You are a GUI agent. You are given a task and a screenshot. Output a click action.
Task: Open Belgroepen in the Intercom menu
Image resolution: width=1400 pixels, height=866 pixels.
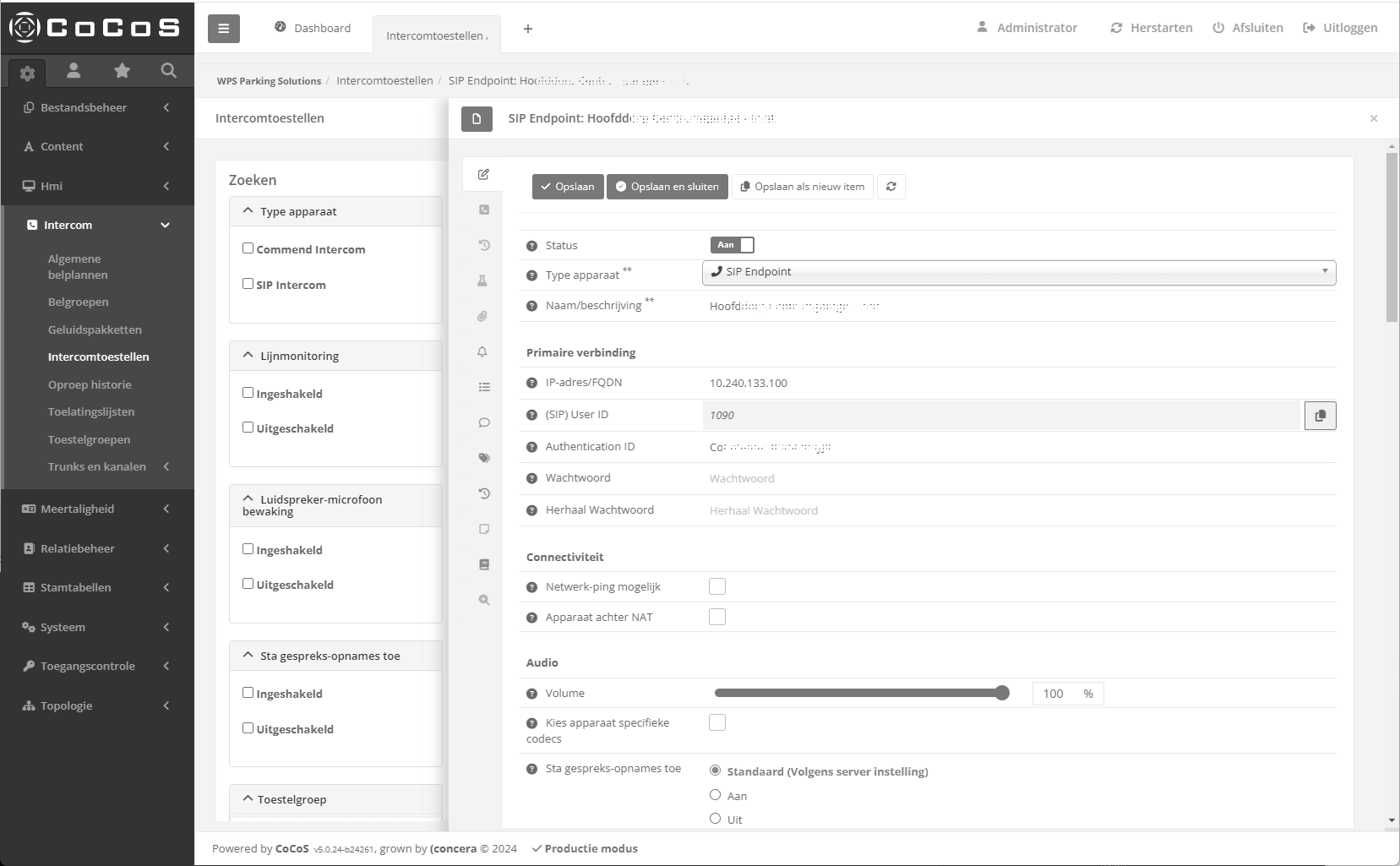click(x=78, y=302)
